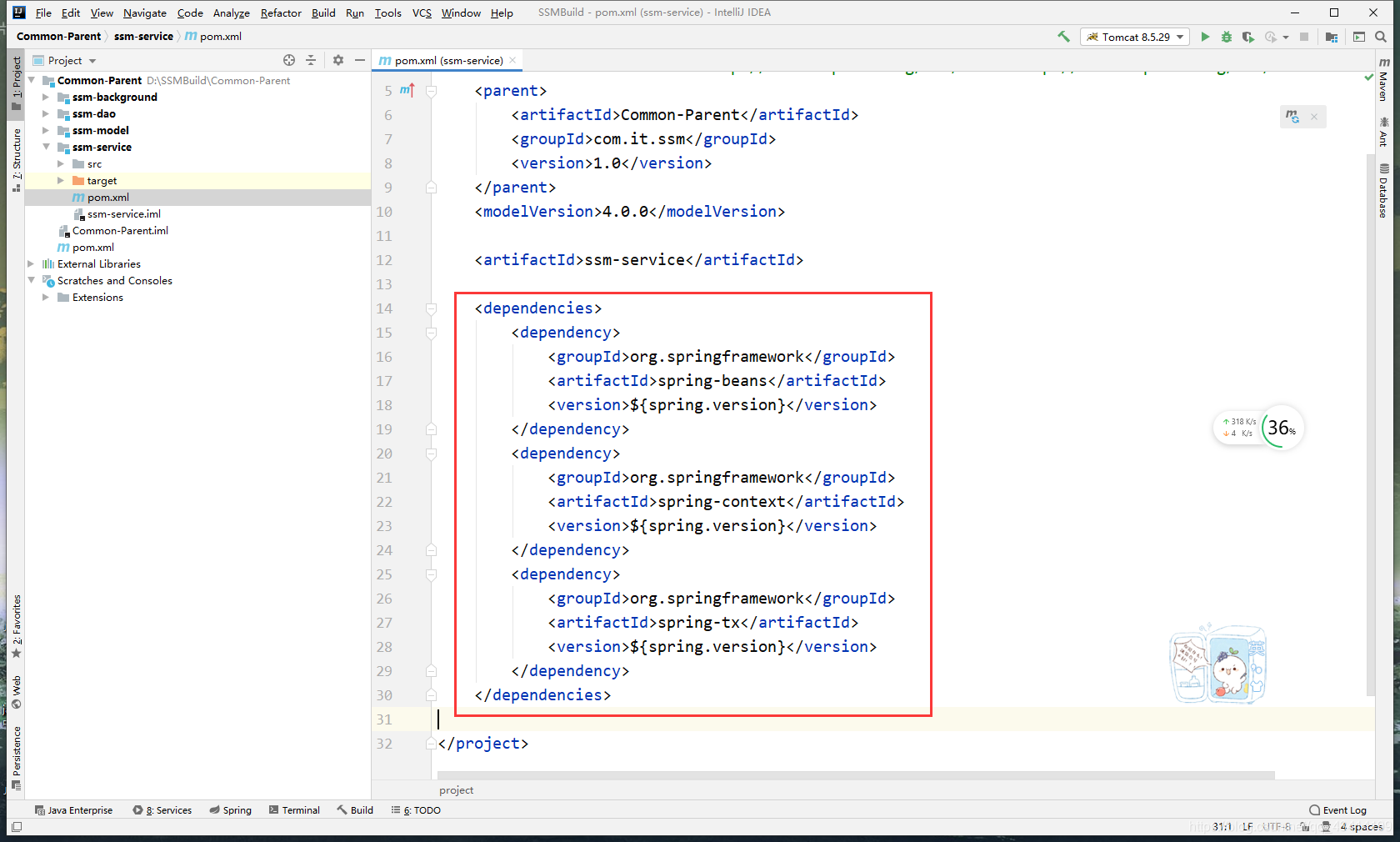Viewport: 1400px width, 842px height.
Task: Toggle the Spring tool window
Action: coord(231,810)
